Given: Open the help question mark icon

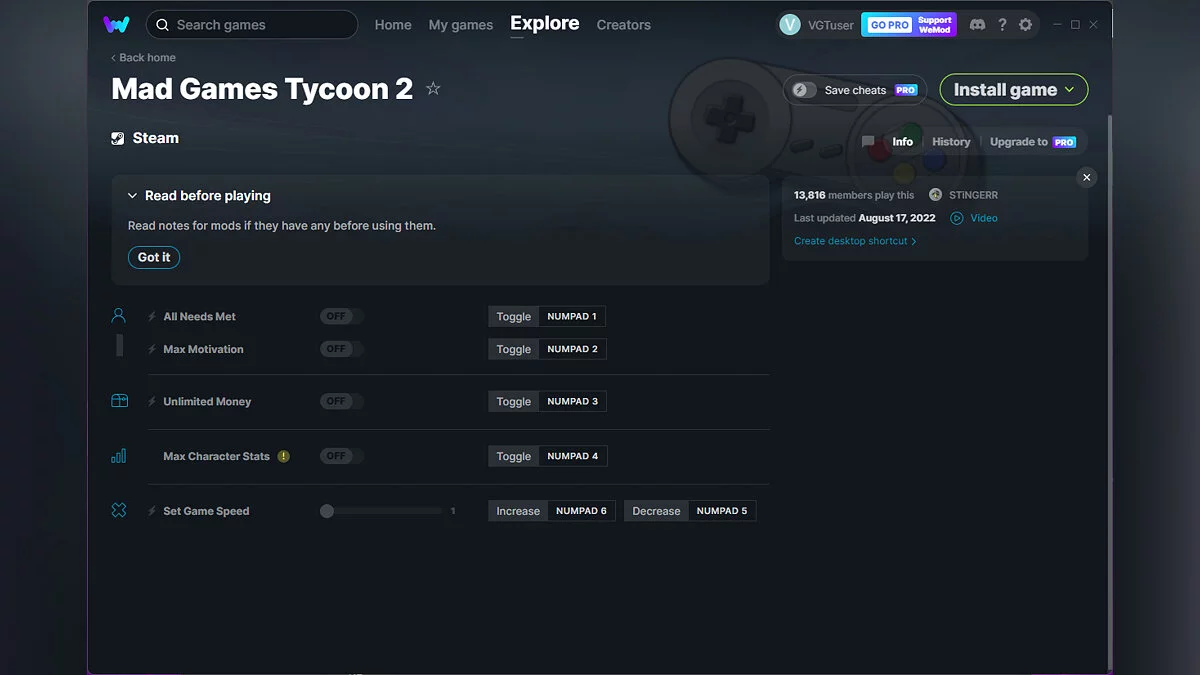Looking at the screenshot, I should click(1002, 24).
